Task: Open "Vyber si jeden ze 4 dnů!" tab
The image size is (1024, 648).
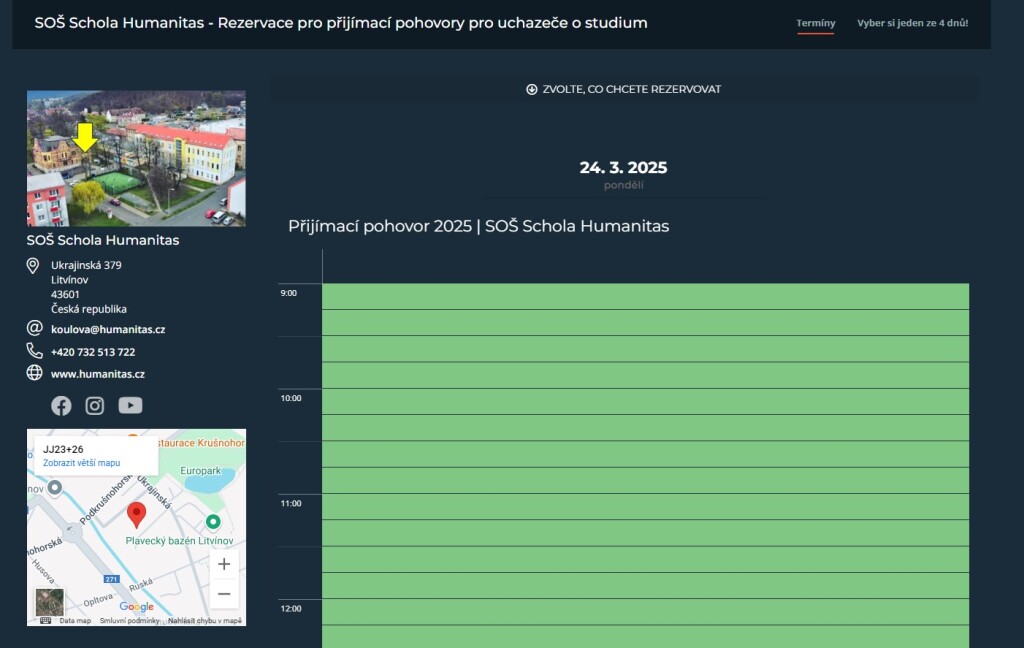Action: point(912,23)
